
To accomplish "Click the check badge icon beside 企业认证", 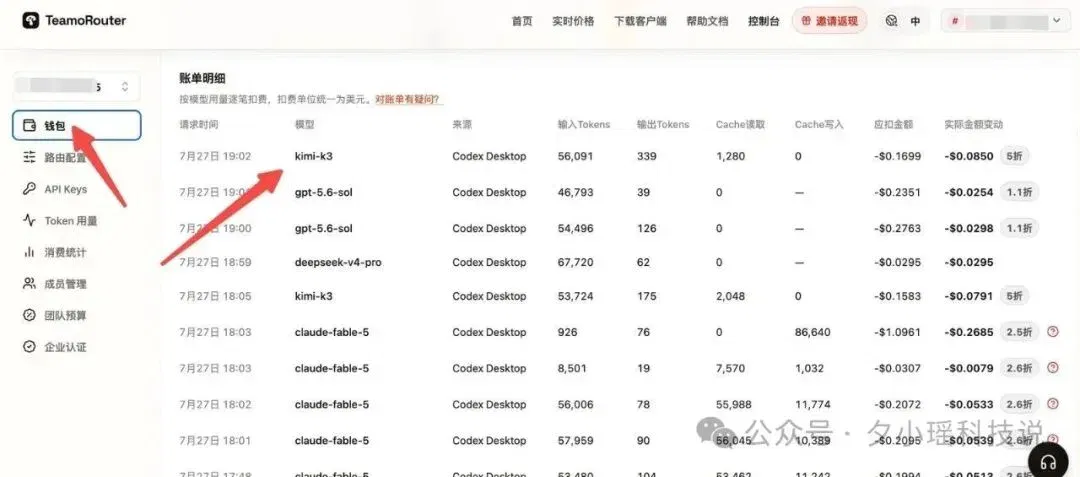I will 30,347.
